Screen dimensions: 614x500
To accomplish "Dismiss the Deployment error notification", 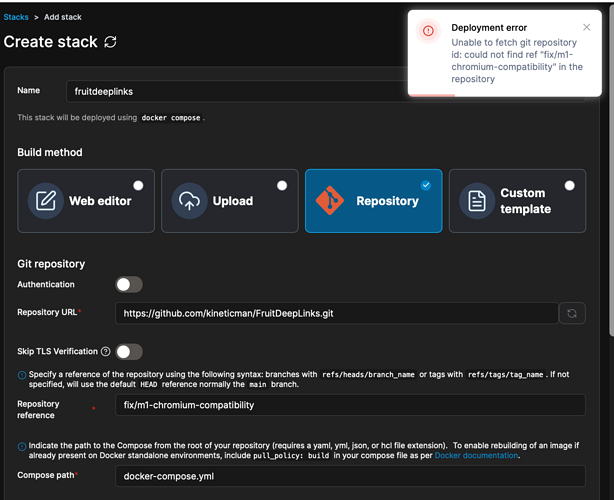I will coord(586,28).
